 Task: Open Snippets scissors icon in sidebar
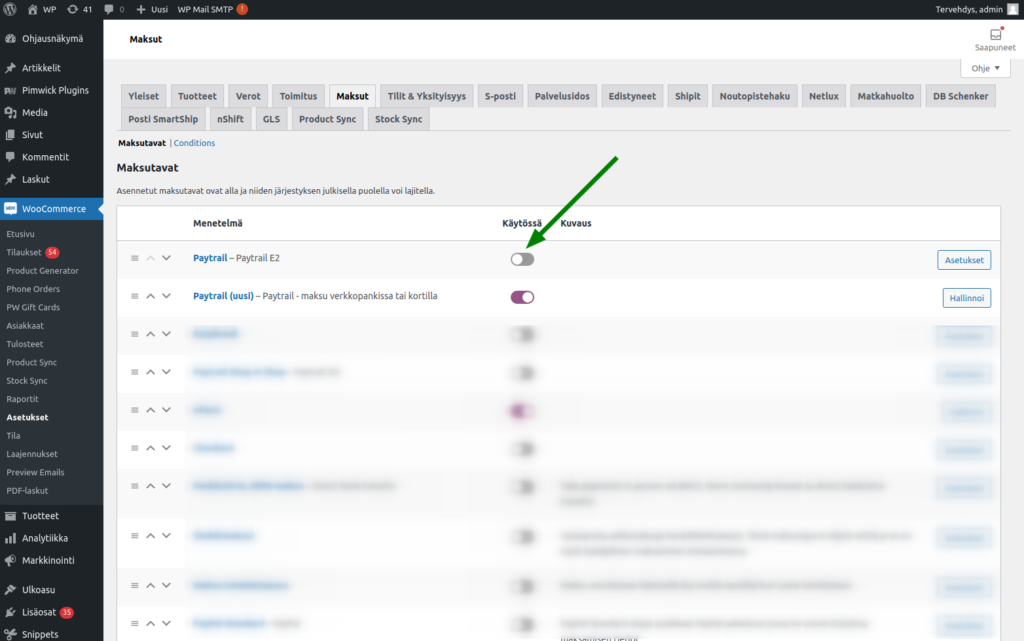pos(10,634)
